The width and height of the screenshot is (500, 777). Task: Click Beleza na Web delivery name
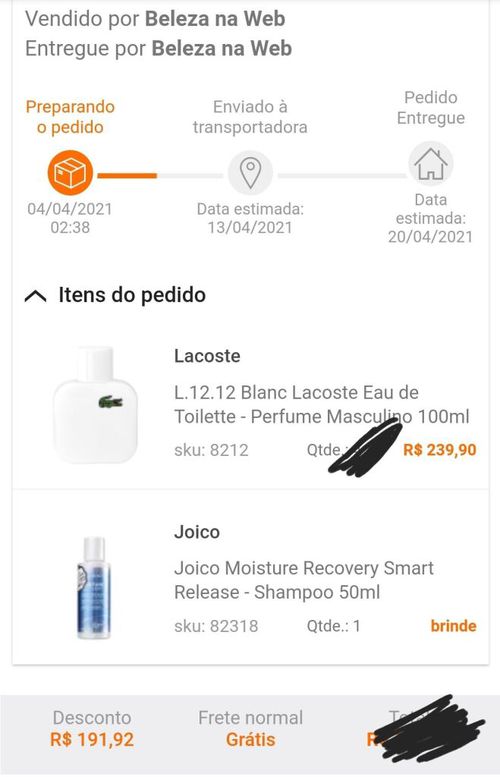[x=222, y=49]
